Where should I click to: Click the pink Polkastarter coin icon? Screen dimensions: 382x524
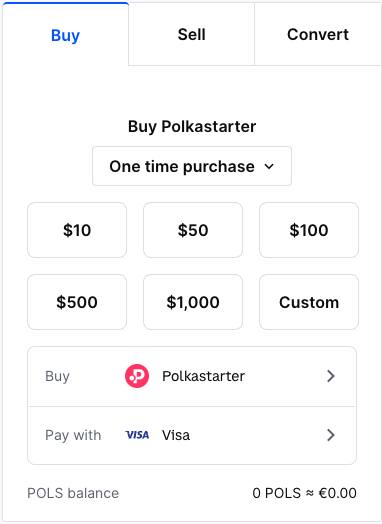pos(137,376)
